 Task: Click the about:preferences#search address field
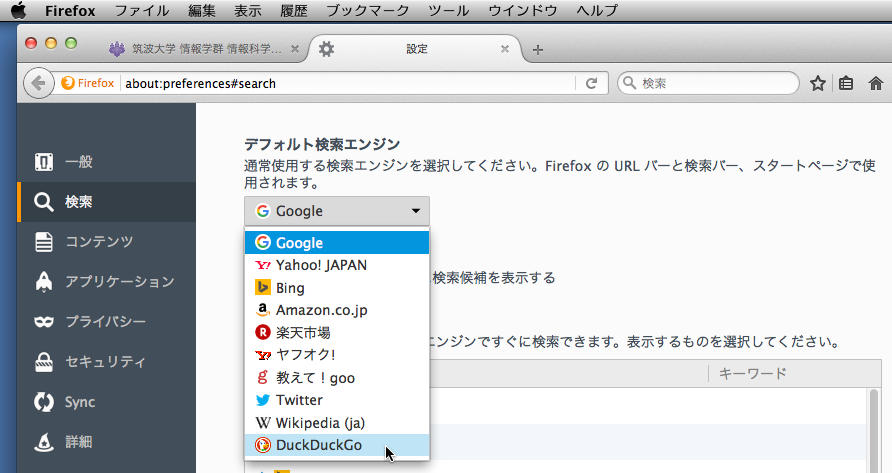click(348, 83)
